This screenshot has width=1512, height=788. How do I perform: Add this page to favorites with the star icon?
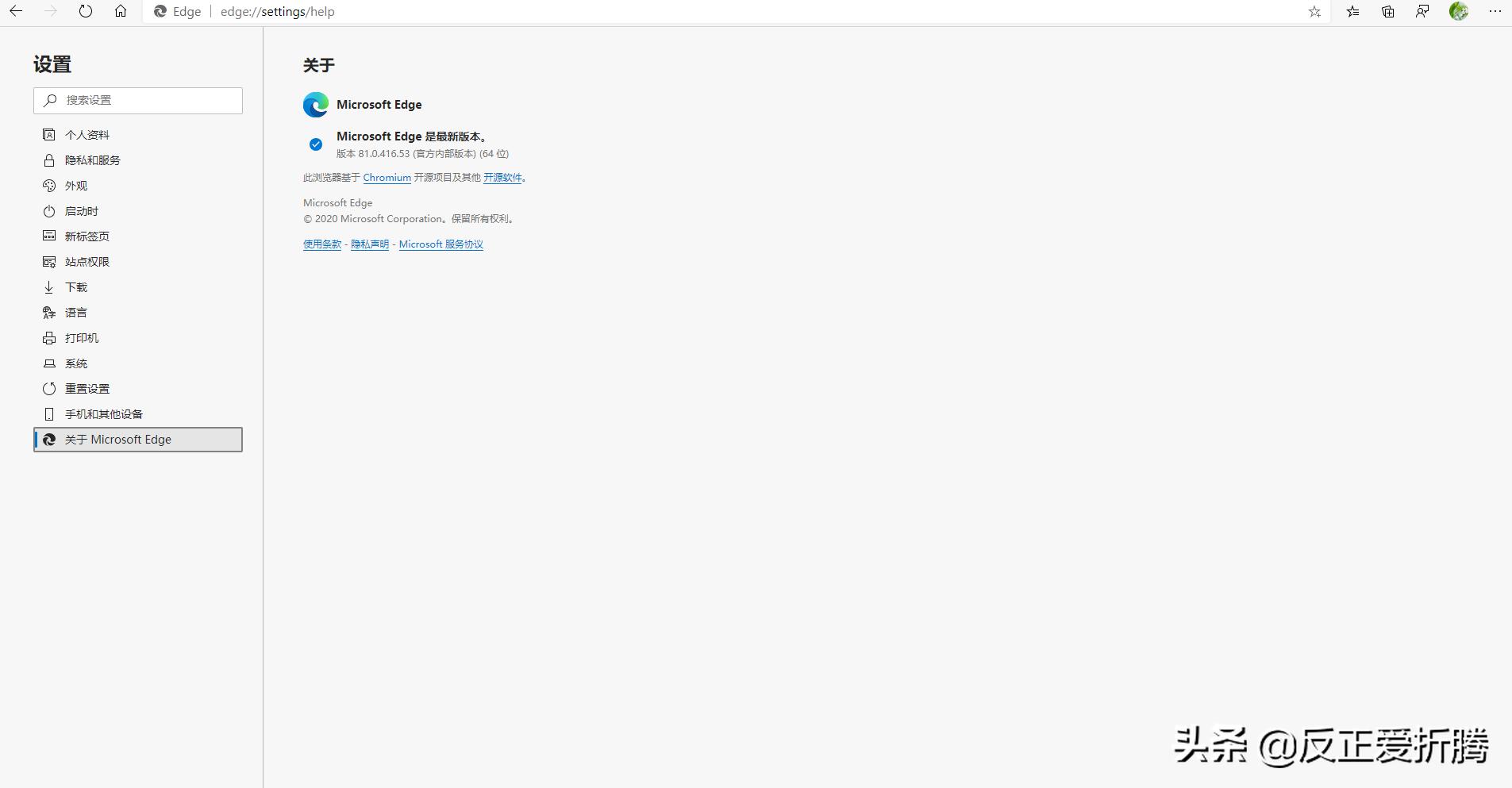(1315, 12)
